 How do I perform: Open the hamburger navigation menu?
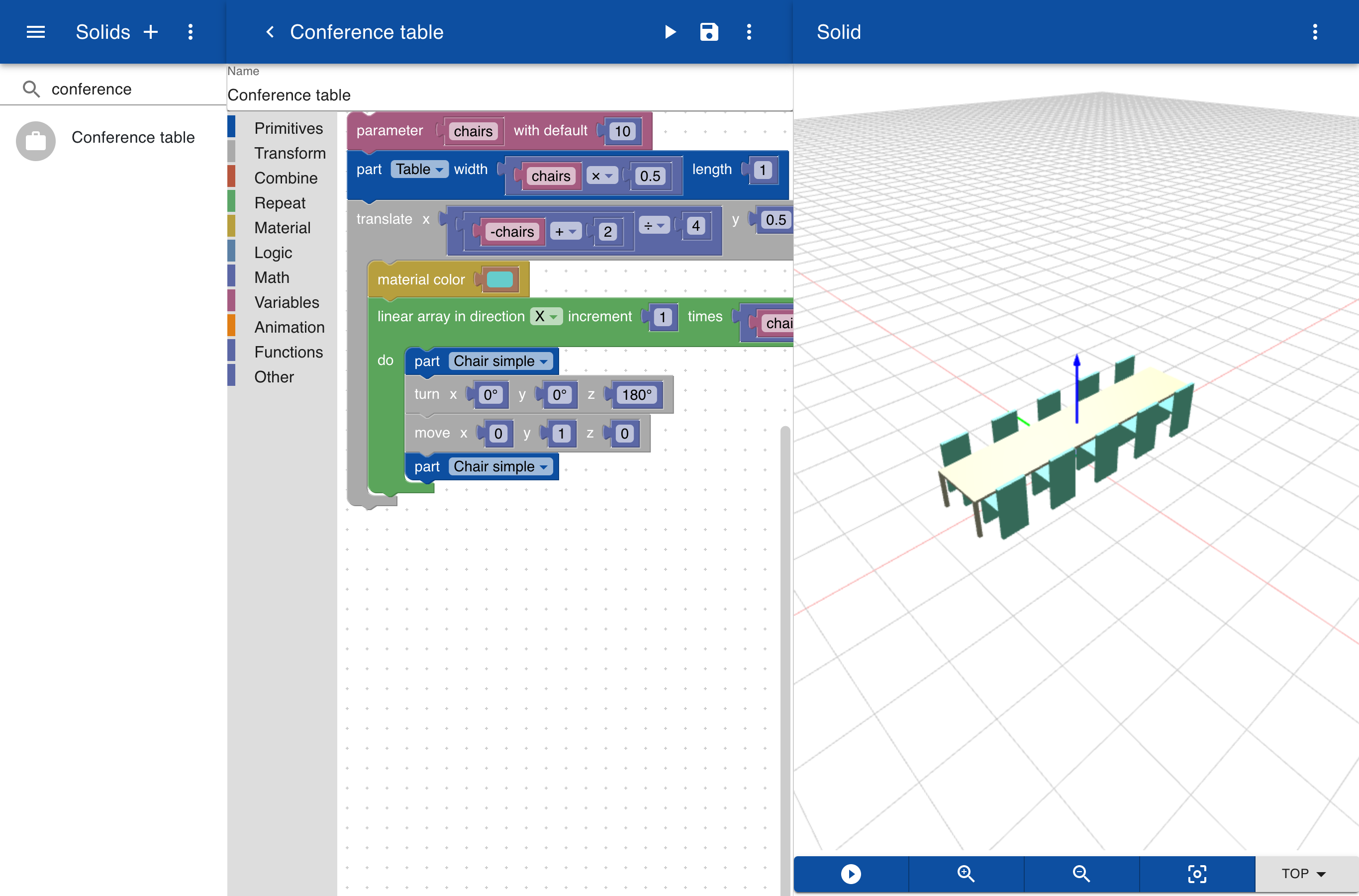[x=35, y=32]
